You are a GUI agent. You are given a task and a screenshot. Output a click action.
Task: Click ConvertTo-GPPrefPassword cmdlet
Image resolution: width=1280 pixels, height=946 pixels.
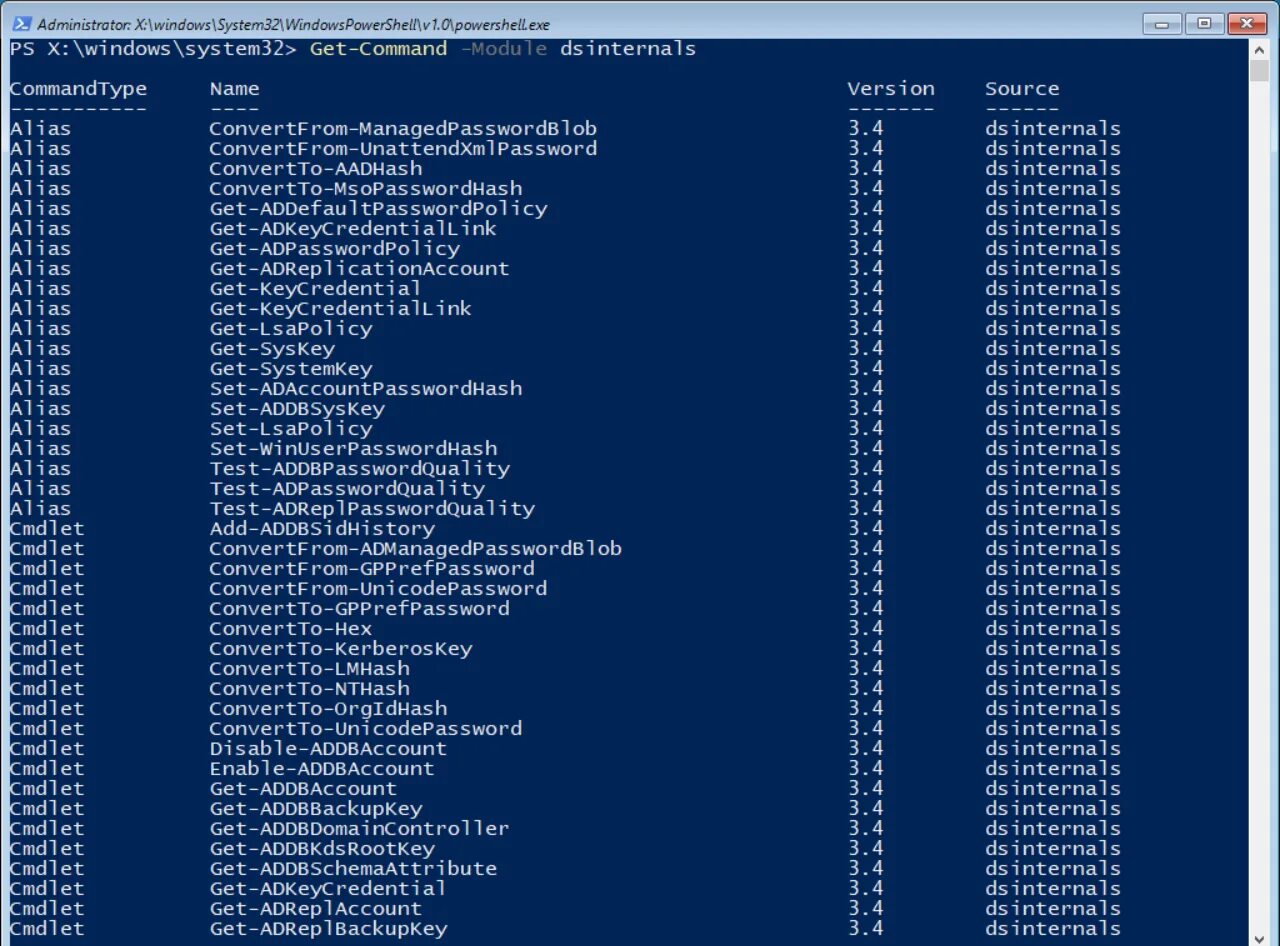359,609
